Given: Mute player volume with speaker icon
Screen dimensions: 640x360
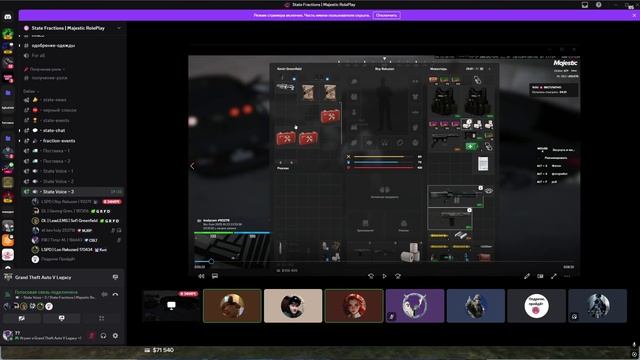Looking at the screenshot, I should (201, 276).
